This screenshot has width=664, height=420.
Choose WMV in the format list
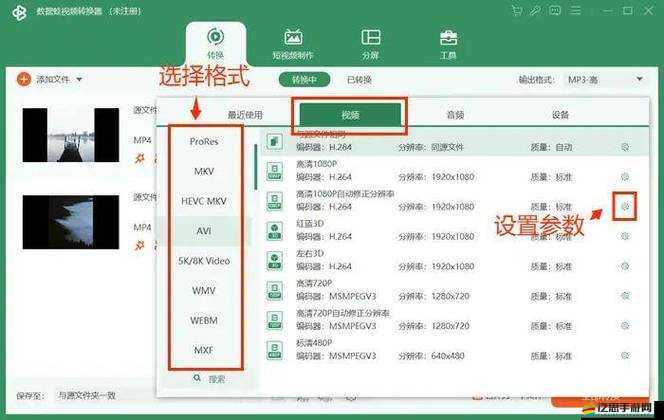[x=204, y=290]
